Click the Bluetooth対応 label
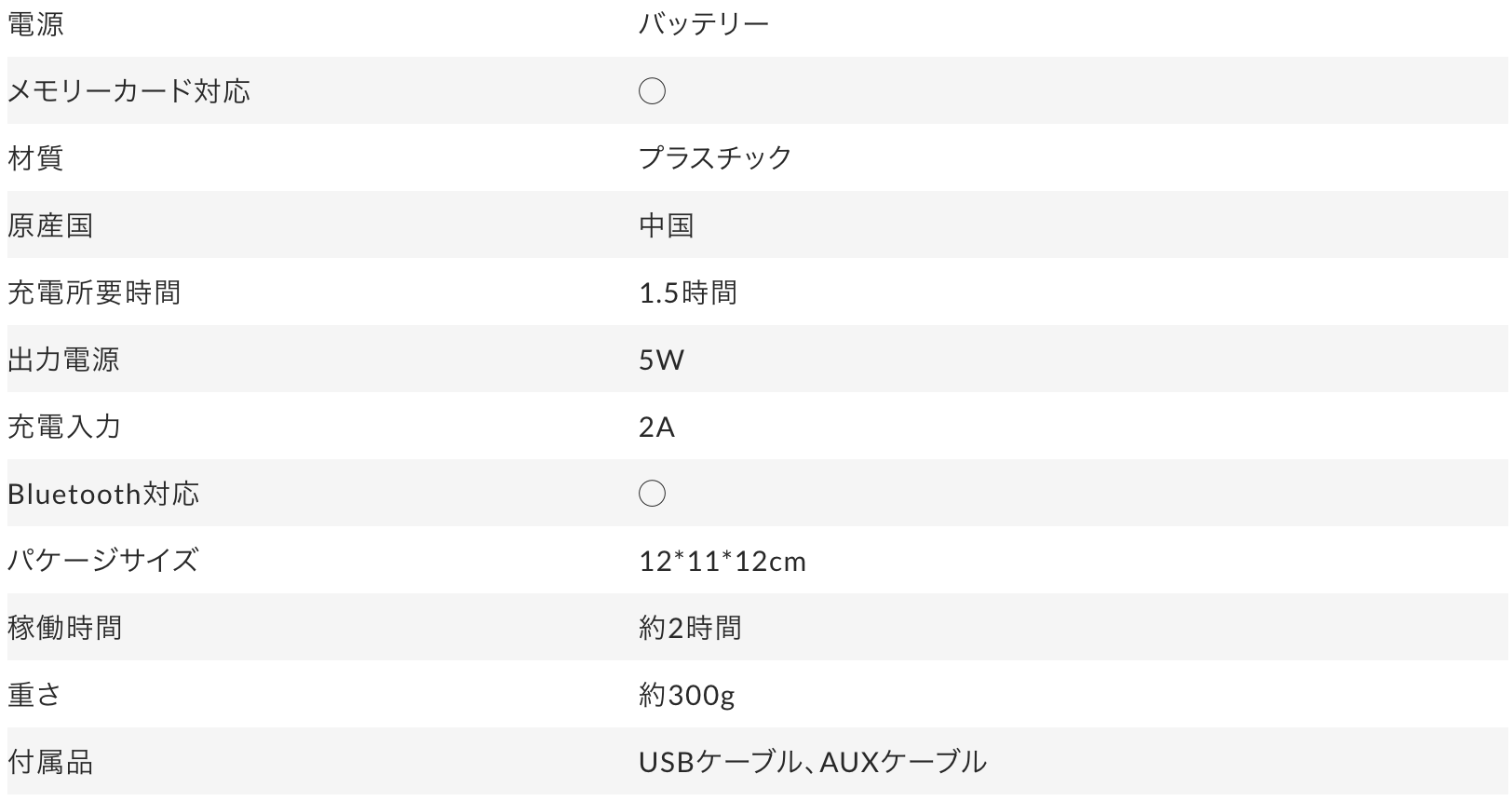The width and height of the screenshot is (1512, 801). [x=103, y=494]
